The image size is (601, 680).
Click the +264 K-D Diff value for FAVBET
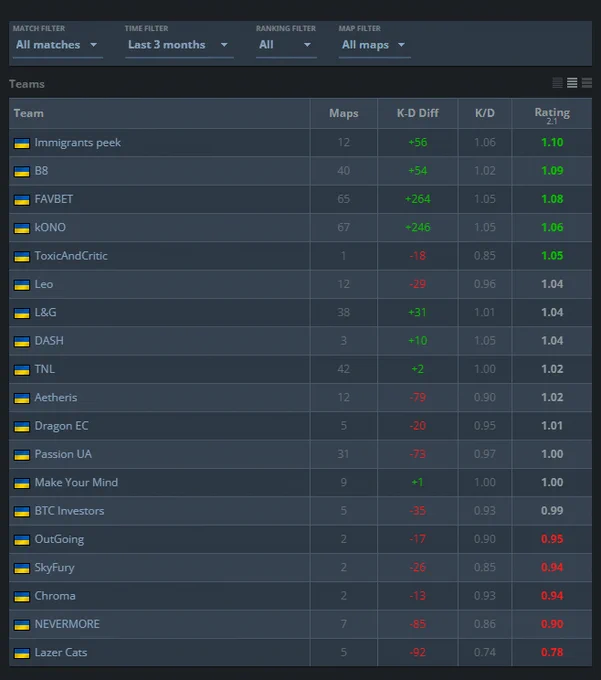click(418, 199)
